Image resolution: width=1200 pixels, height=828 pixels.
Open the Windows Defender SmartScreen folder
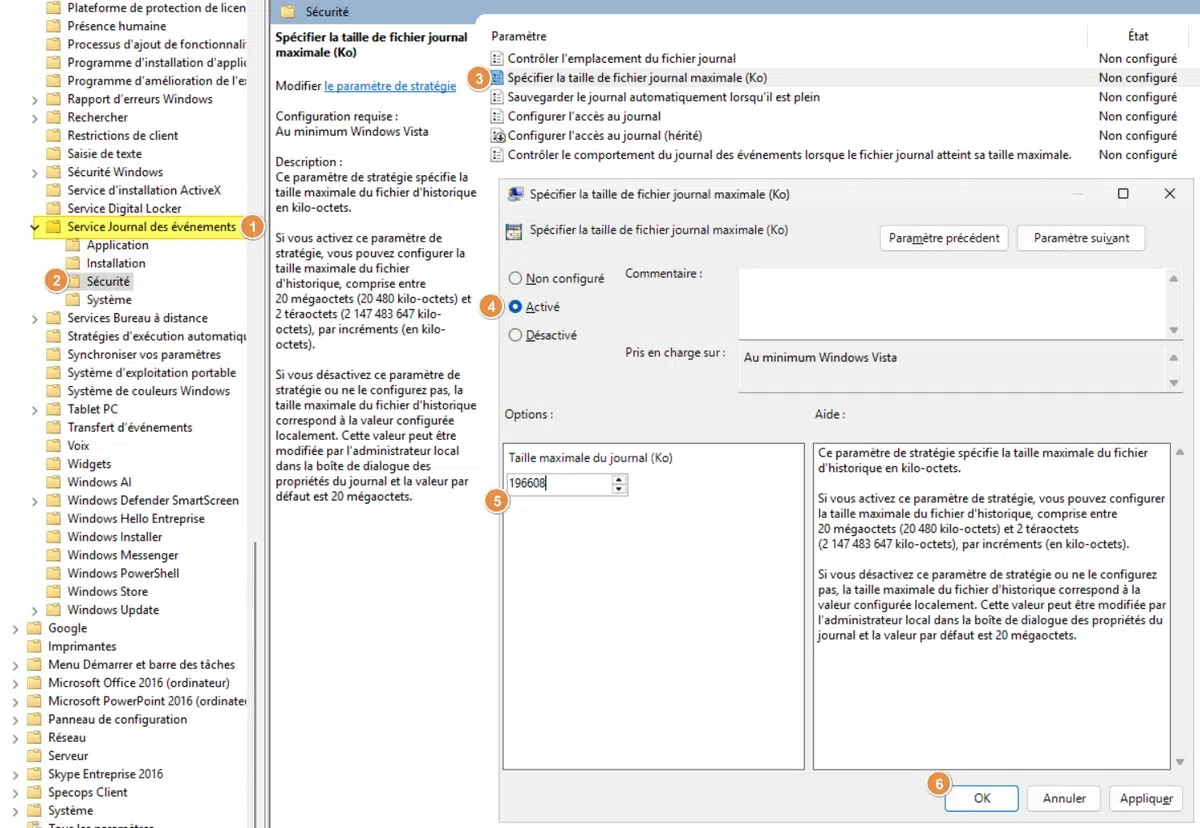[153, 500]
